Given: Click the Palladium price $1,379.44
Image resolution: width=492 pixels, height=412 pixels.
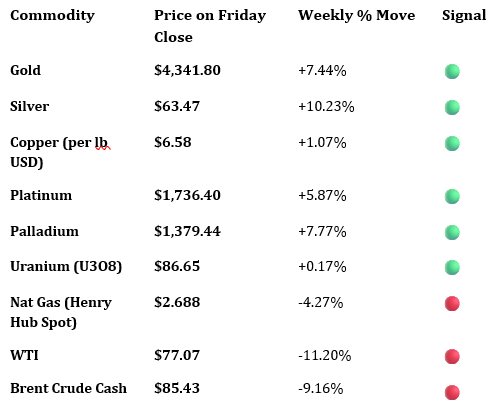Looking at the screenshot, I should 187,231.
